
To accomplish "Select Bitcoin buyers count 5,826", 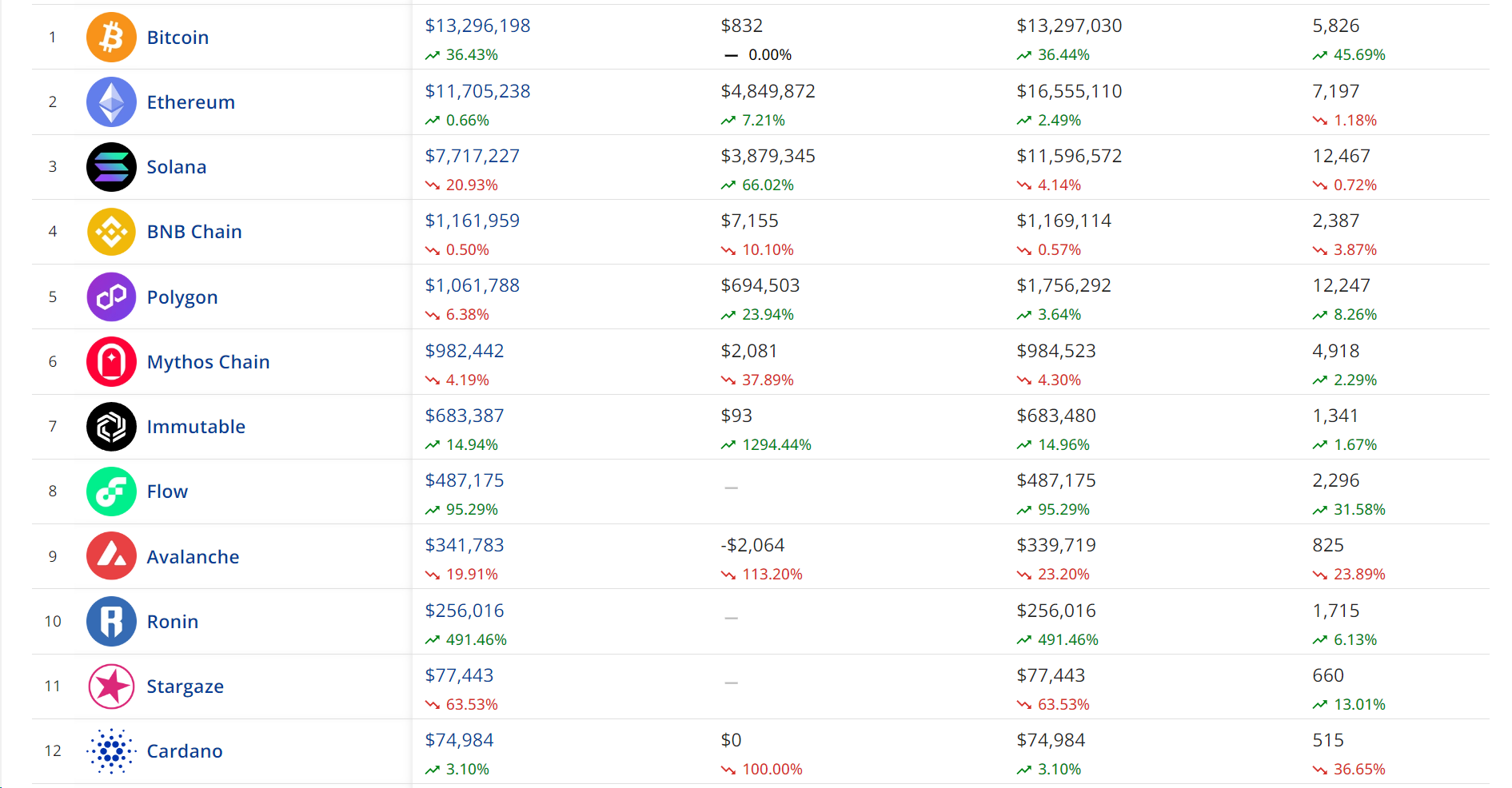I will (1335, 26).
